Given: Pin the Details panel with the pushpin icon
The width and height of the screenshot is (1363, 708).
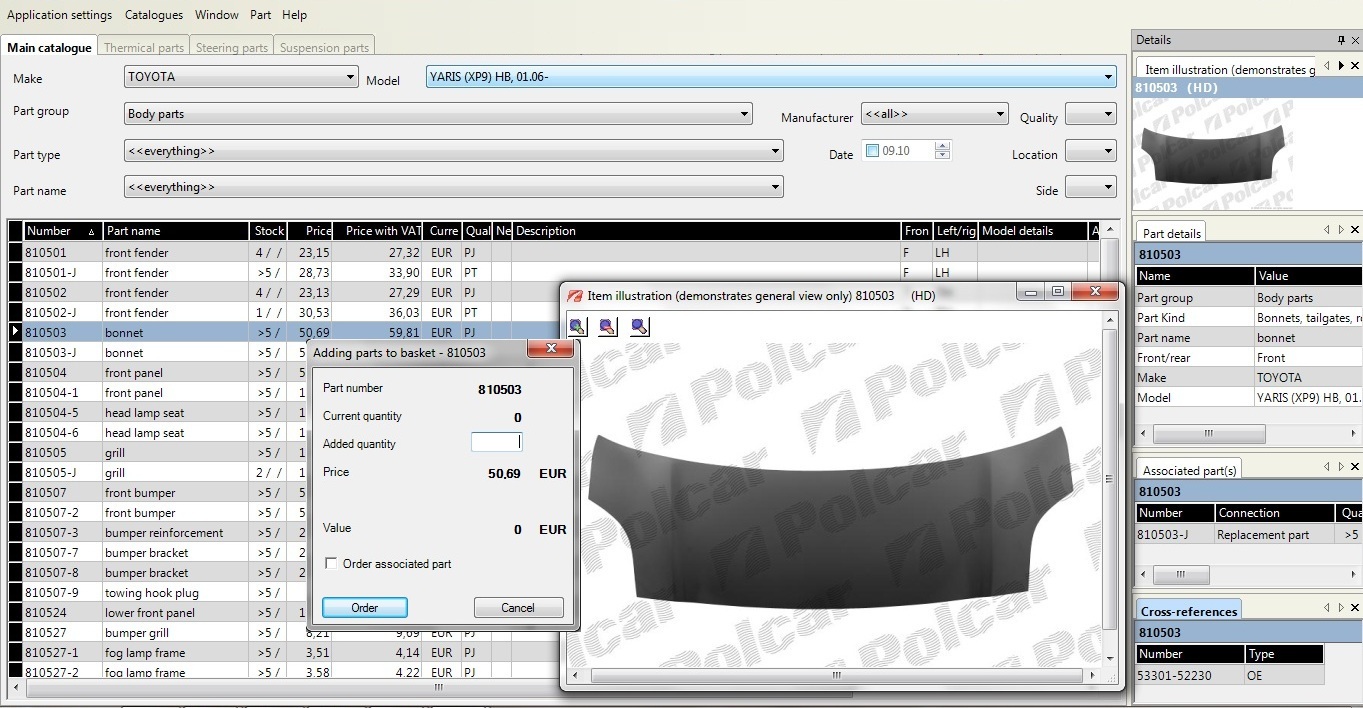Looking at the screenshot, I should pos(1341,40).
